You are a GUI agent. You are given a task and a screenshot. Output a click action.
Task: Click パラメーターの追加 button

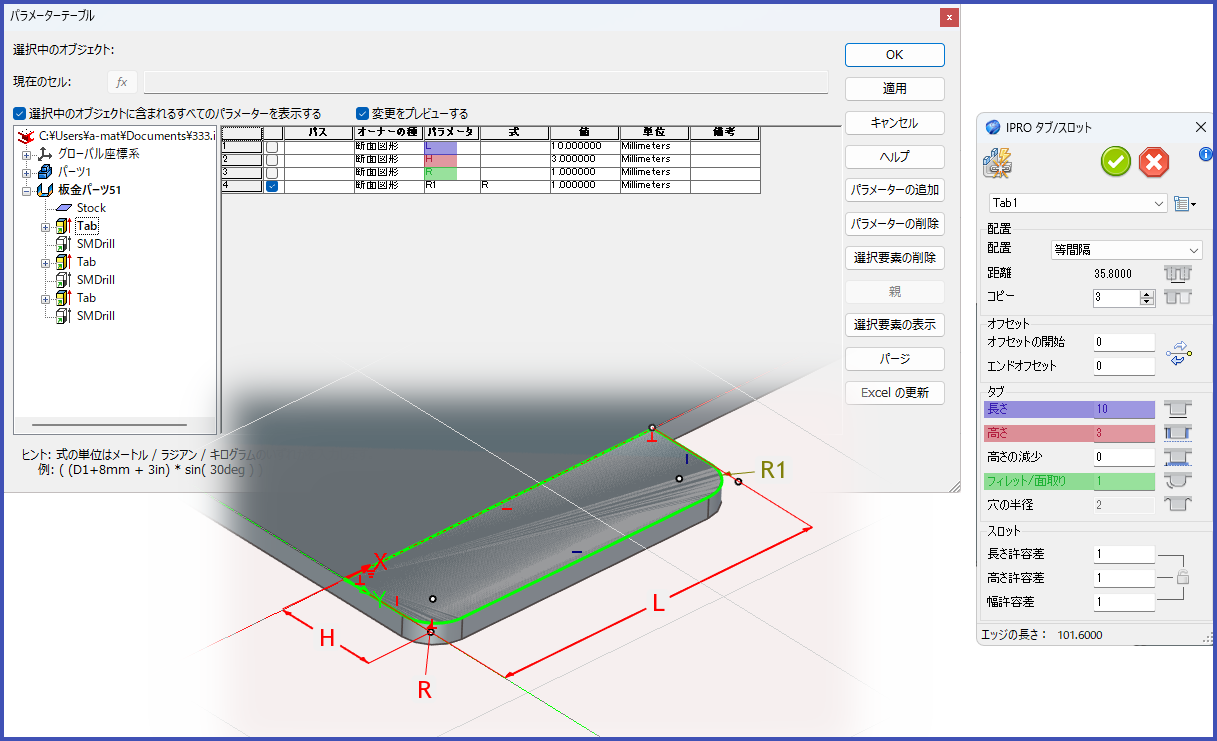pos(894,190)
